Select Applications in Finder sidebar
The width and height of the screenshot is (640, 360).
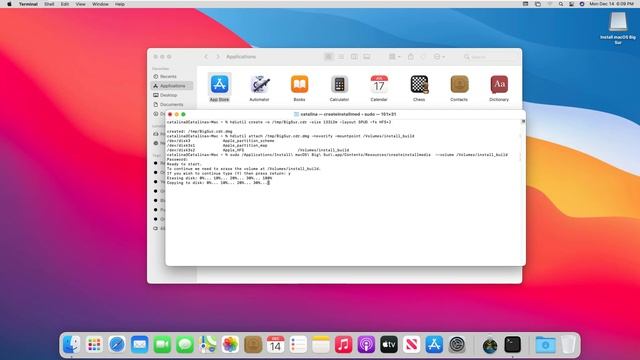171,86
